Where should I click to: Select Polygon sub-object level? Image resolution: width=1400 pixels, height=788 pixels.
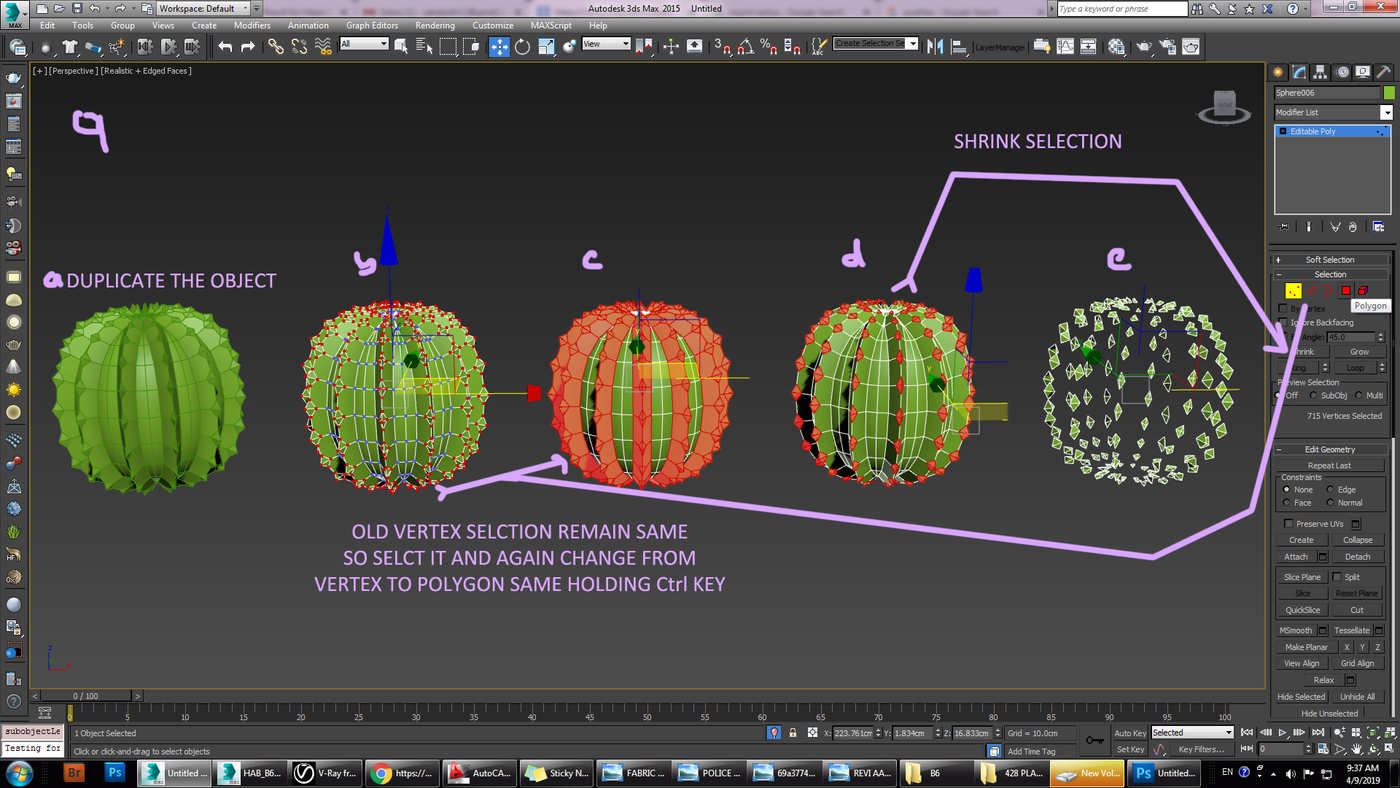point(1346,290)
